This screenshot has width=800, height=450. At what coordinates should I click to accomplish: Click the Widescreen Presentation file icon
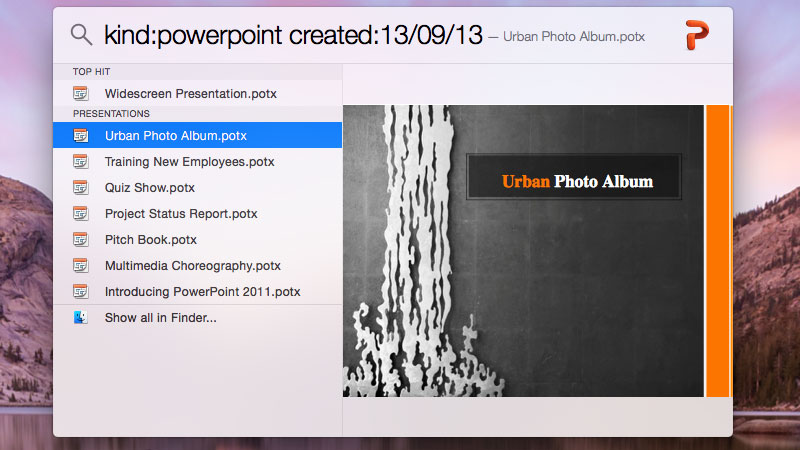tap(81, 94)
